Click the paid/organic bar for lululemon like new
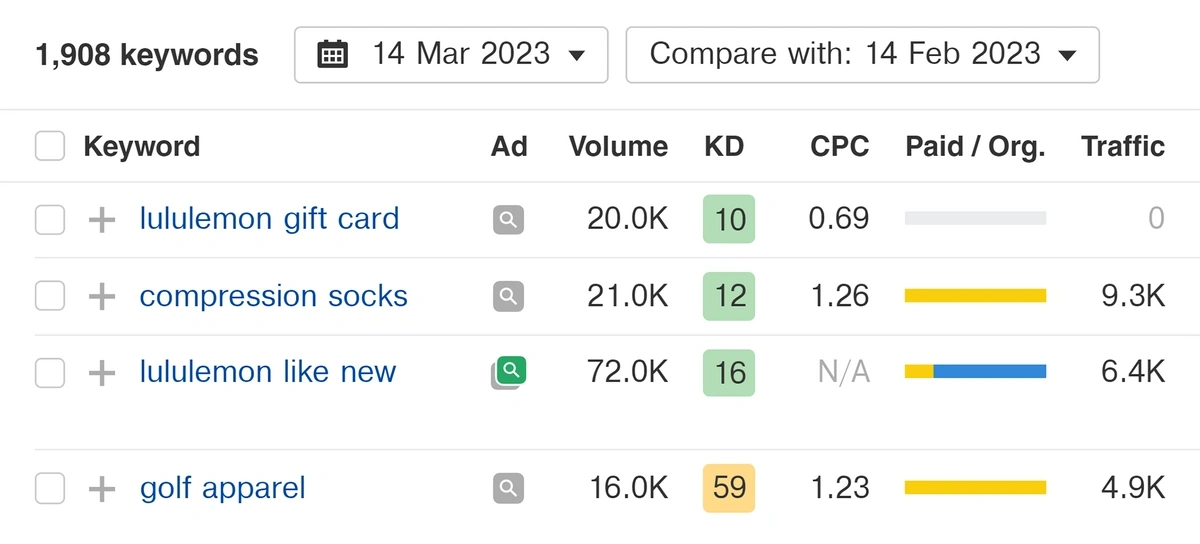Image resolution: width=1200 pixels, height=544 pixels. click(975, 372)
